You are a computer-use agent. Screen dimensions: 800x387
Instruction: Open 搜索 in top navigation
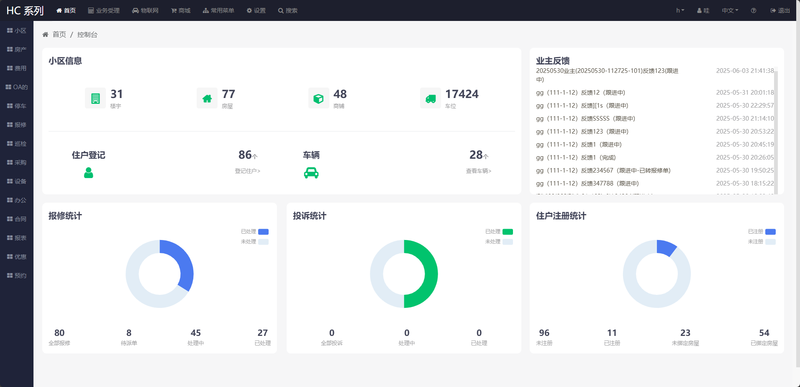[288, 10]
